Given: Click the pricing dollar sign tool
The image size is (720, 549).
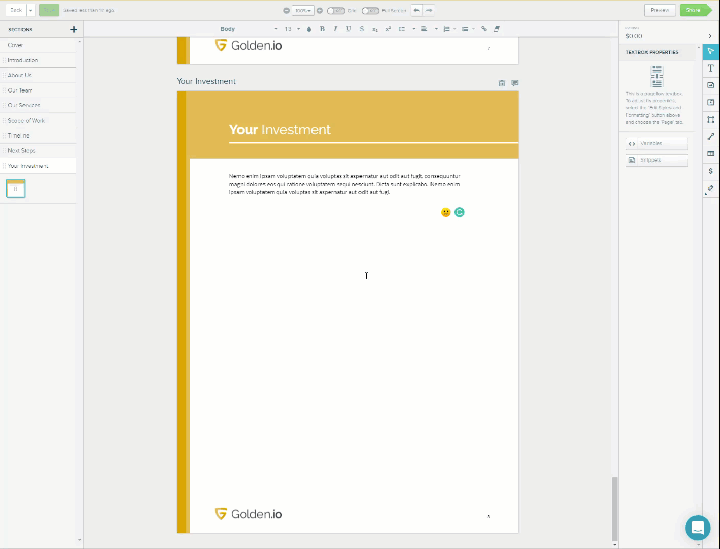Looking at the screenshot, I should (710, 171).
